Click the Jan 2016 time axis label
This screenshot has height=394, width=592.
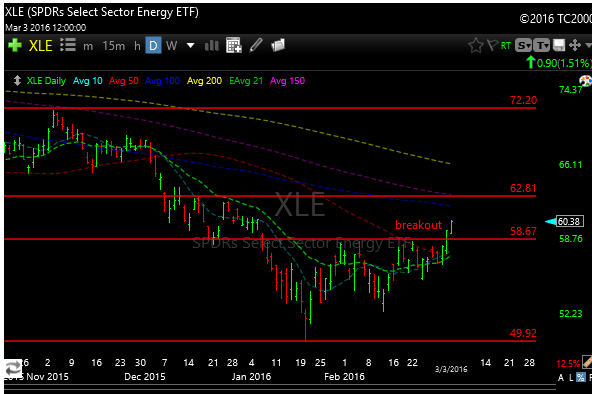tap(251, 376)
